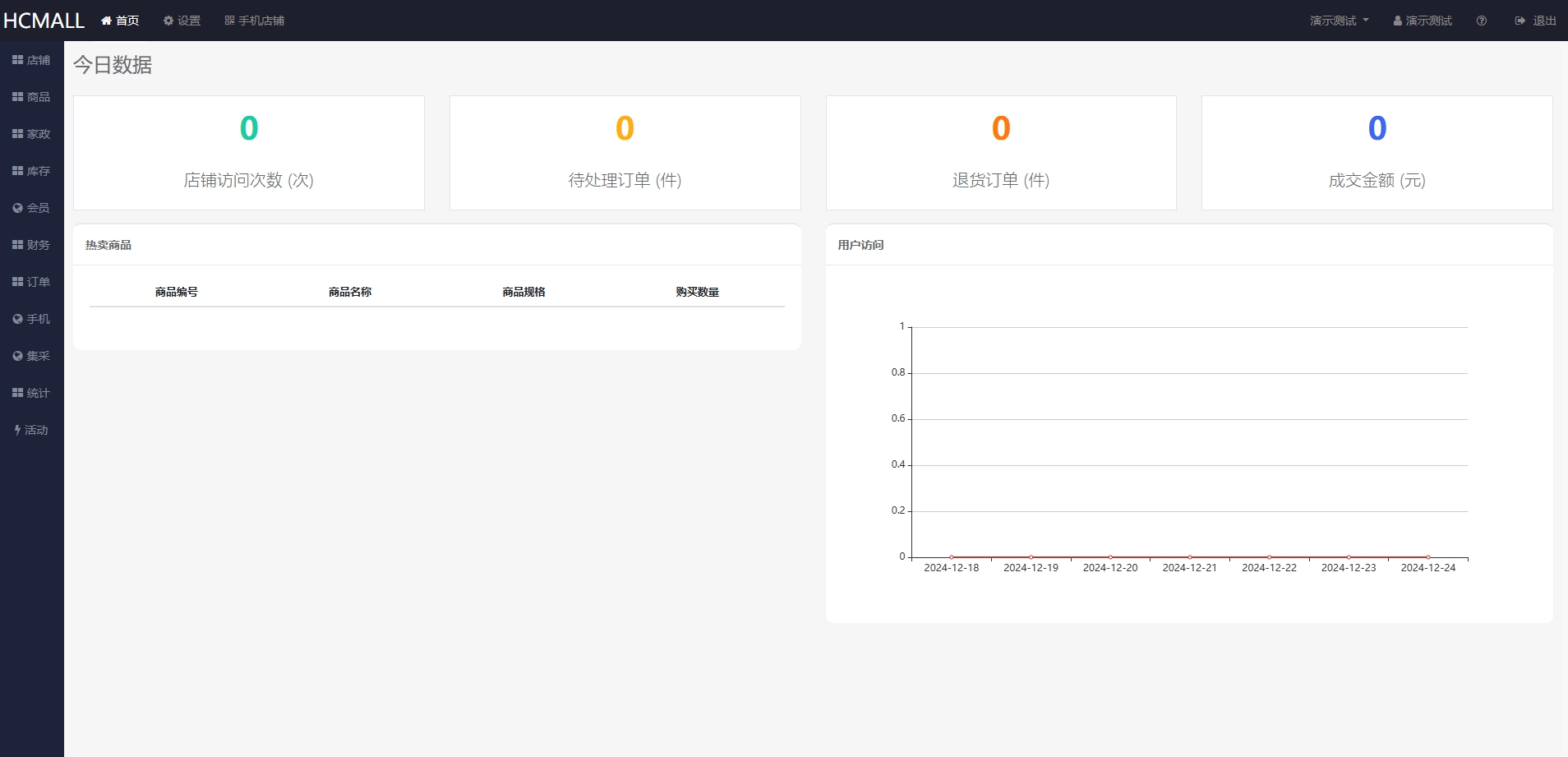Image resolution: width=1568 pixels, height=757 pixels.
Task: Select the 店铺 sidebar grid icon
Action: tap(17, 60)
